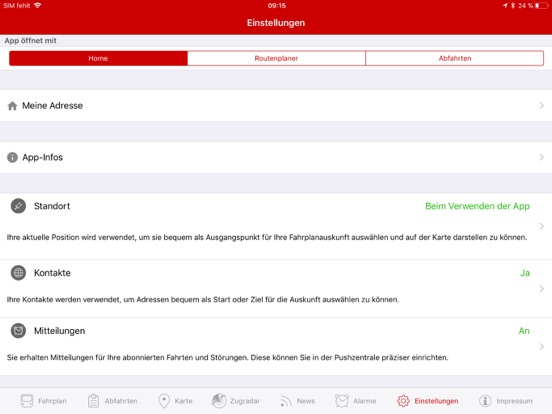The height and width of the screenshot is (414, 552).
Task: Tap the location arrow status icon
Action: [505, 6]
